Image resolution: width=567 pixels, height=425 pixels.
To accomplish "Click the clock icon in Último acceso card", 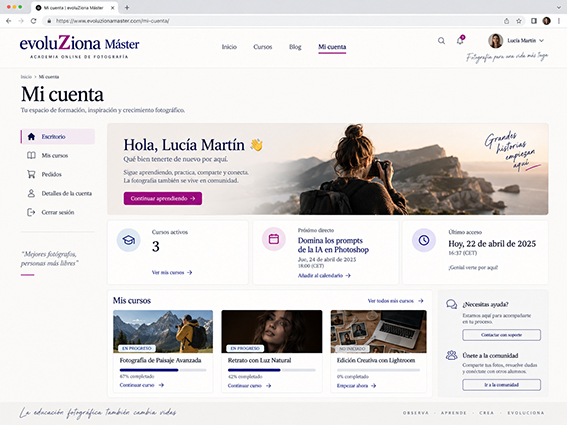I will 424,240.
